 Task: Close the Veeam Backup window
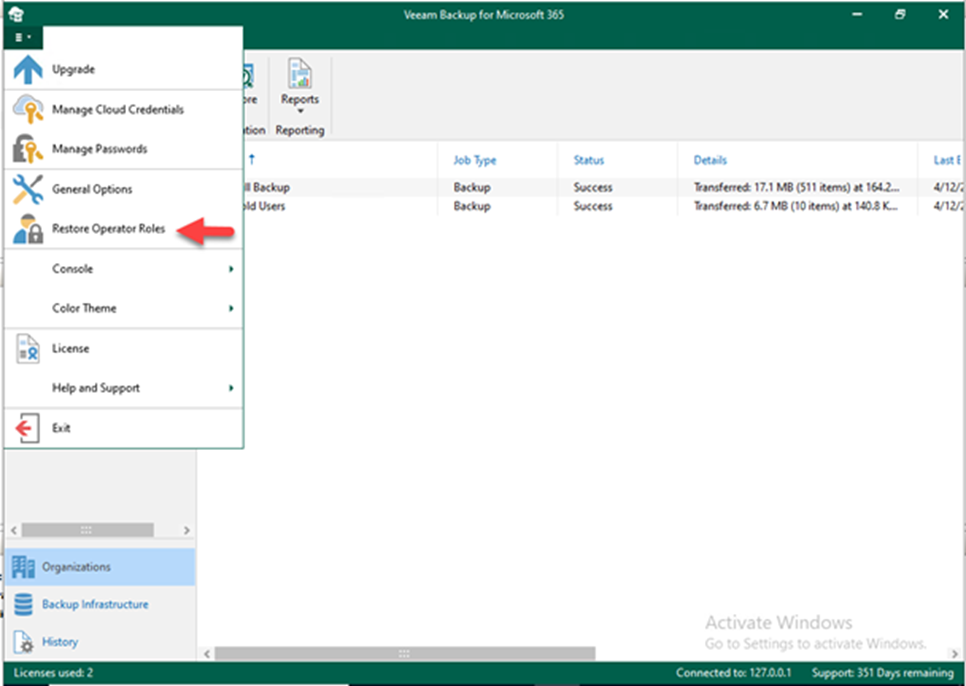[x=943, y=14]
